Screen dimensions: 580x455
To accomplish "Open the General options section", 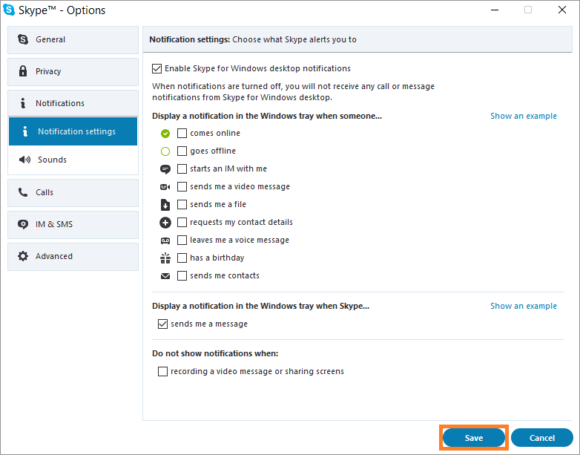I will pos(73,40).
